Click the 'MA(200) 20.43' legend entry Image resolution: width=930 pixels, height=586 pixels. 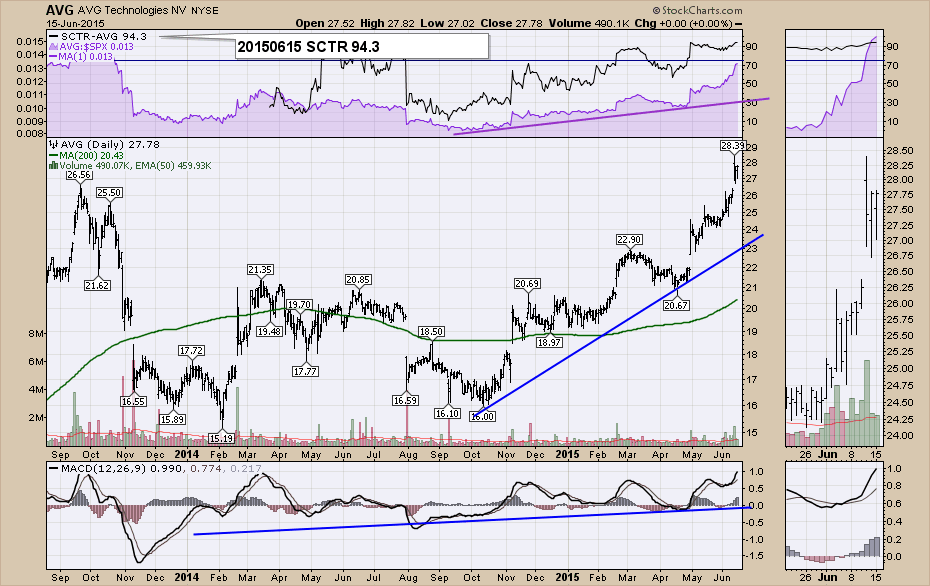[x=87, y=155]
